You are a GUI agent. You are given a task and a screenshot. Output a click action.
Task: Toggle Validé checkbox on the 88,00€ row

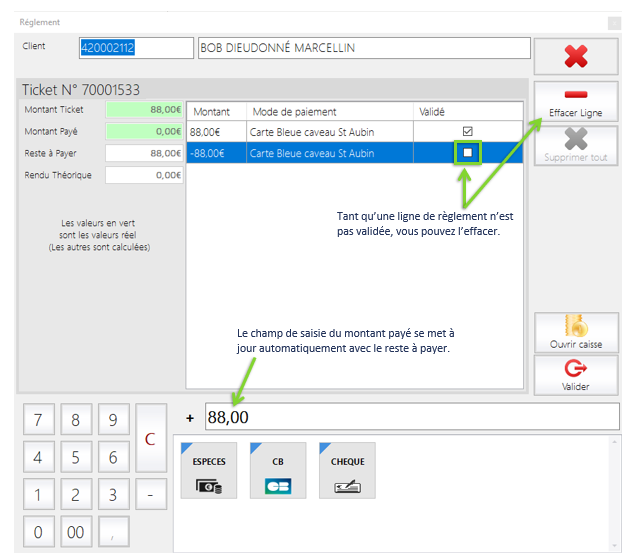(x=467, y=132)
